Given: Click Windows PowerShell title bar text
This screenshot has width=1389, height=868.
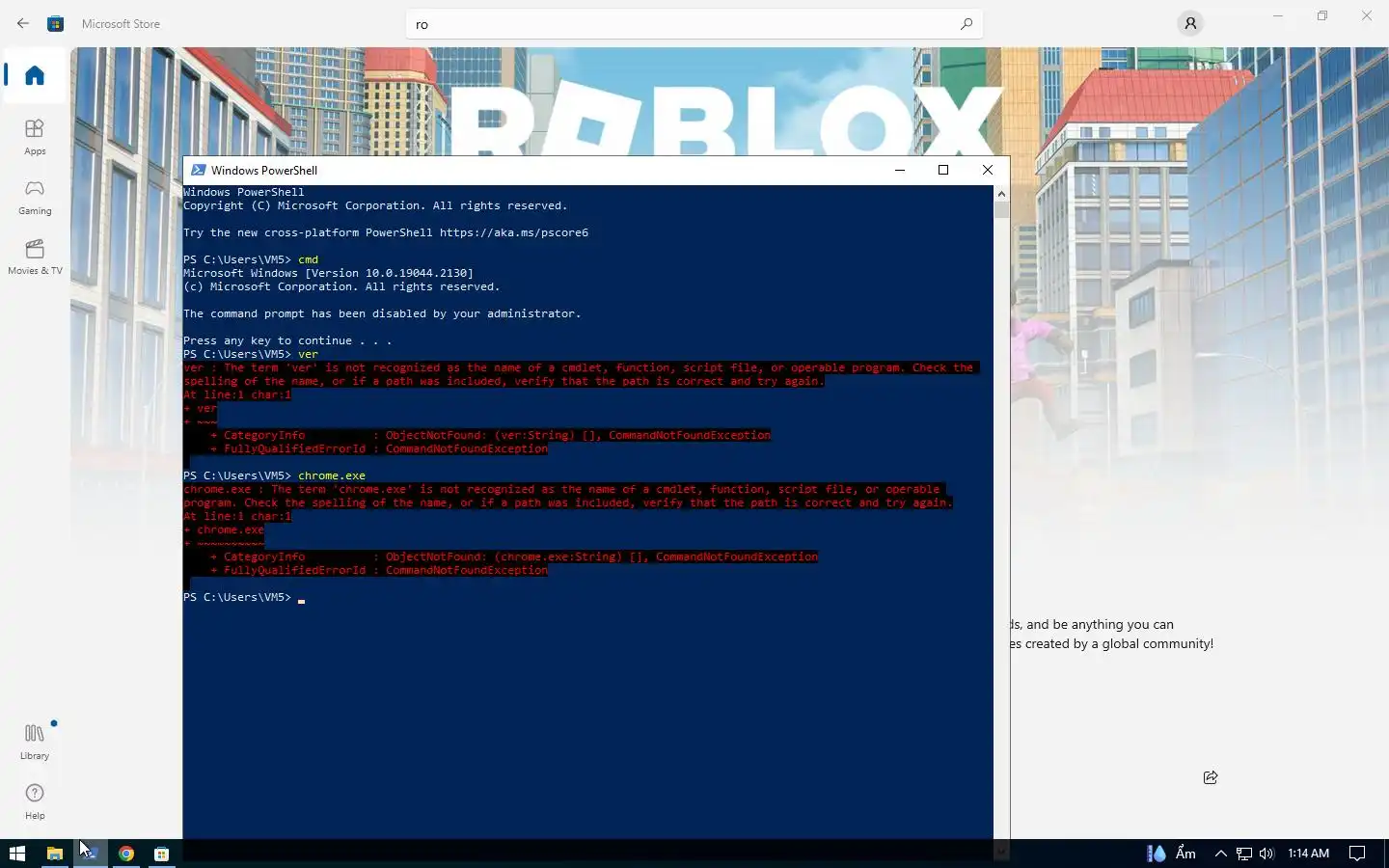Looking at the screenshot, I should [x=264, y=170].
